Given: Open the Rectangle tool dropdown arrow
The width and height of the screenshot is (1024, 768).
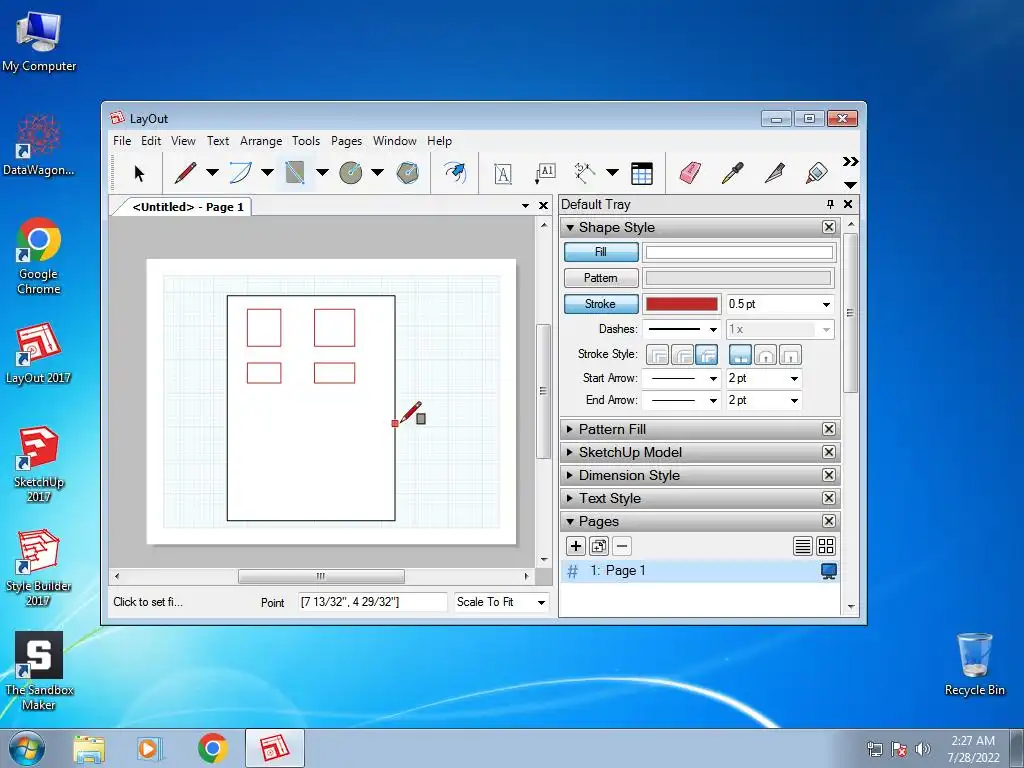Looking at the screenshot, I should coord(322,173).
